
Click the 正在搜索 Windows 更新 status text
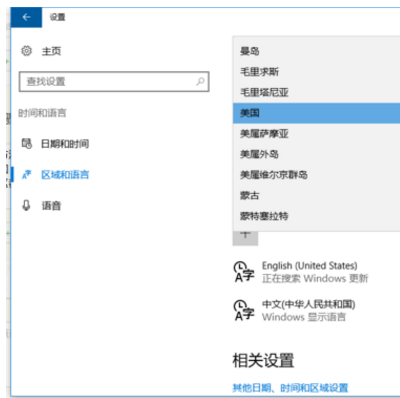point(315,278)
